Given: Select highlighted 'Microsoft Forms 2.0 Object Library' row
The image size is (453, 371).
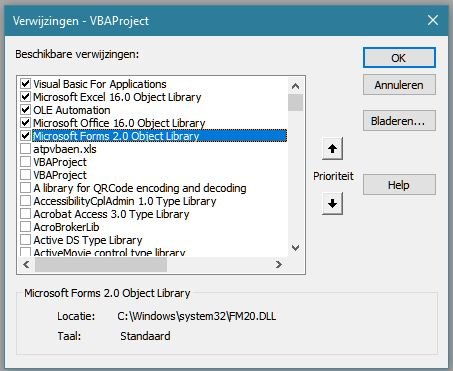Looking at the screenshot, I should pyautogui.click(x=159, y=136).
